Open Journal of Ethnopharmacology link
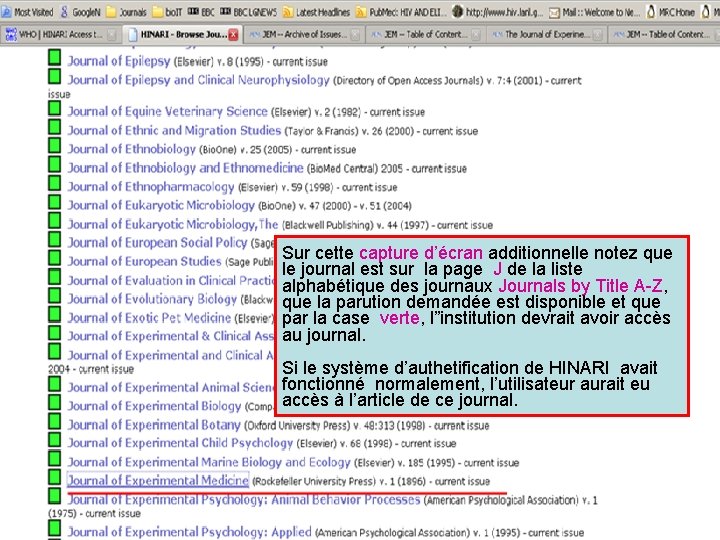Image resolution: width=720 pixels, height=540 pixels. click(151, 187)
